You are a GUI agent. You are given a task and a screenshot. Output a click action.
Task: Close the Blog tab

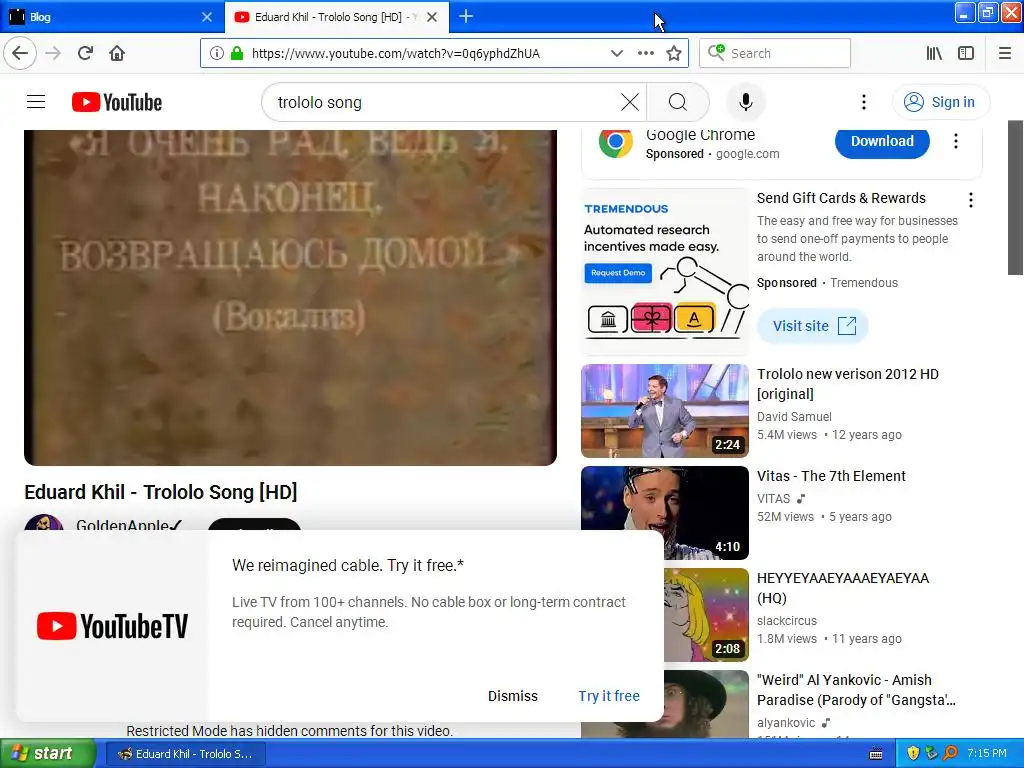(206, 17)
